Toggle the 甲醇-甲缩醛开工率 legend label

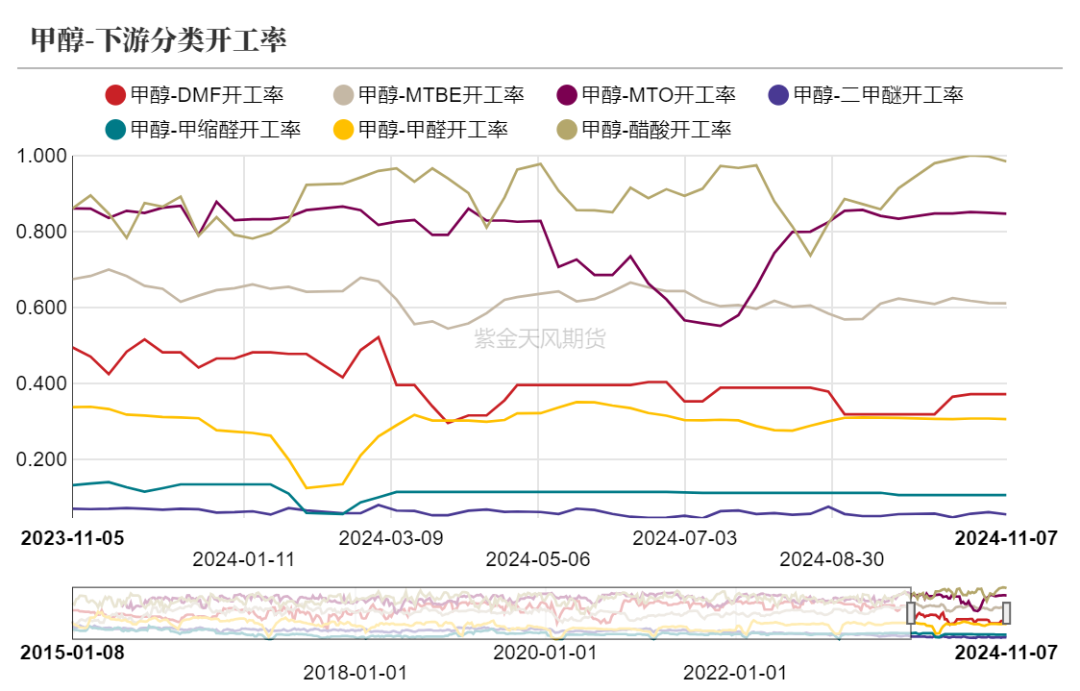215,129
